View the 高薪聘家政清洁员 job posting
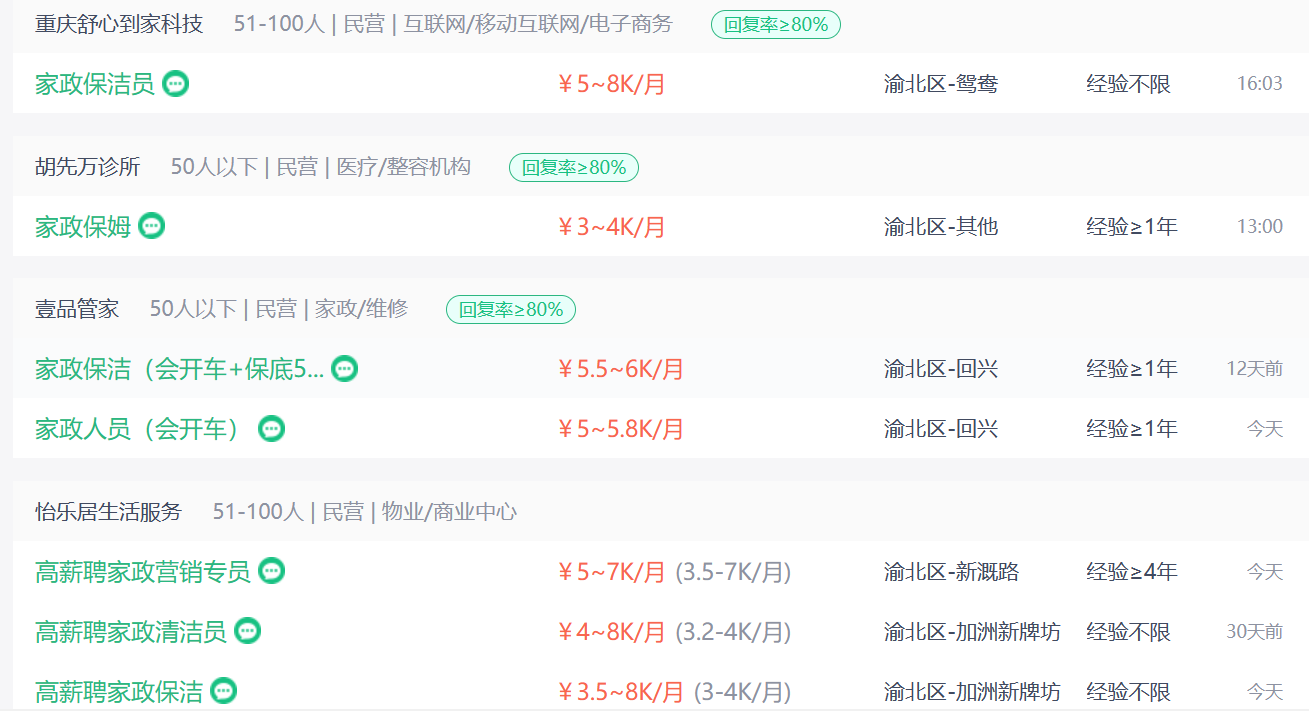This screenshot has width=1309, height=711. coord(131,632)
